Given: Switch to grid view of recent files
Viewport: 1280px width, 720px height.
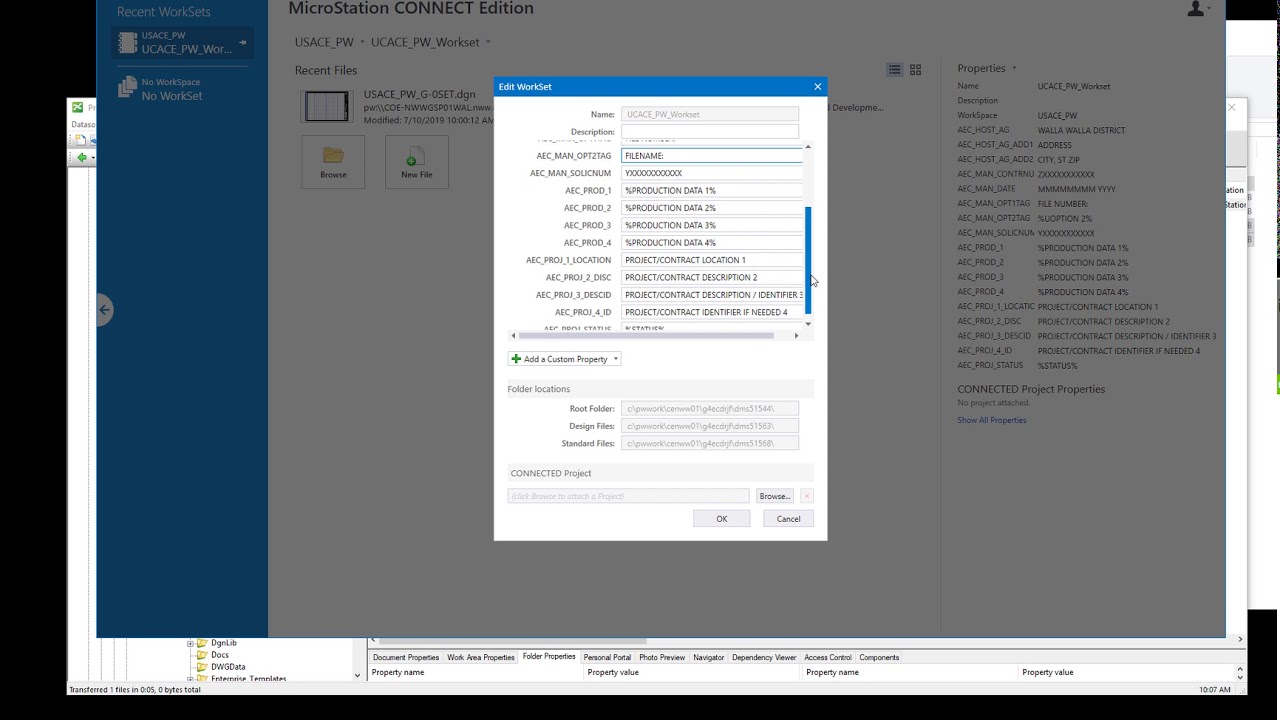Looking at the screenshot, I should 915,70.
